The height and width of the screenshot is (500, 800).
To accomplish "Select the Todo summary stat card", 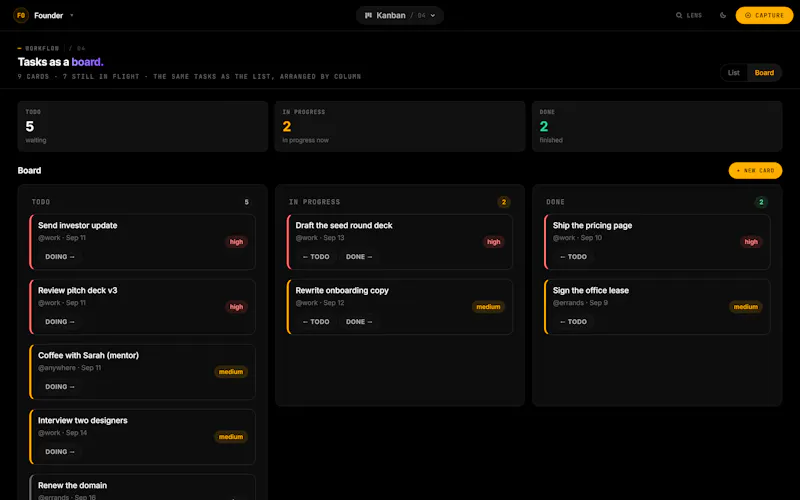I will [143, 126].
